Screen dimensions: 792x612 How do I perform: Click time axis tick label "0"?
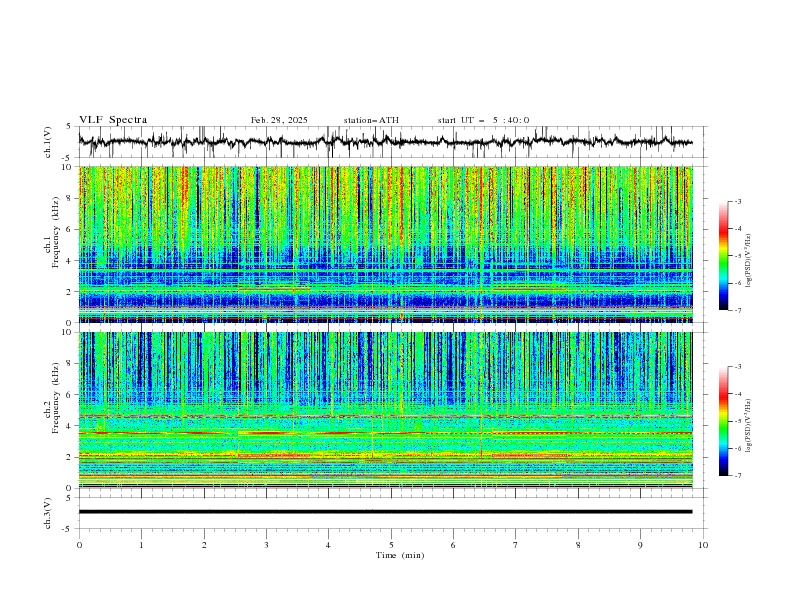pos(79,545)
